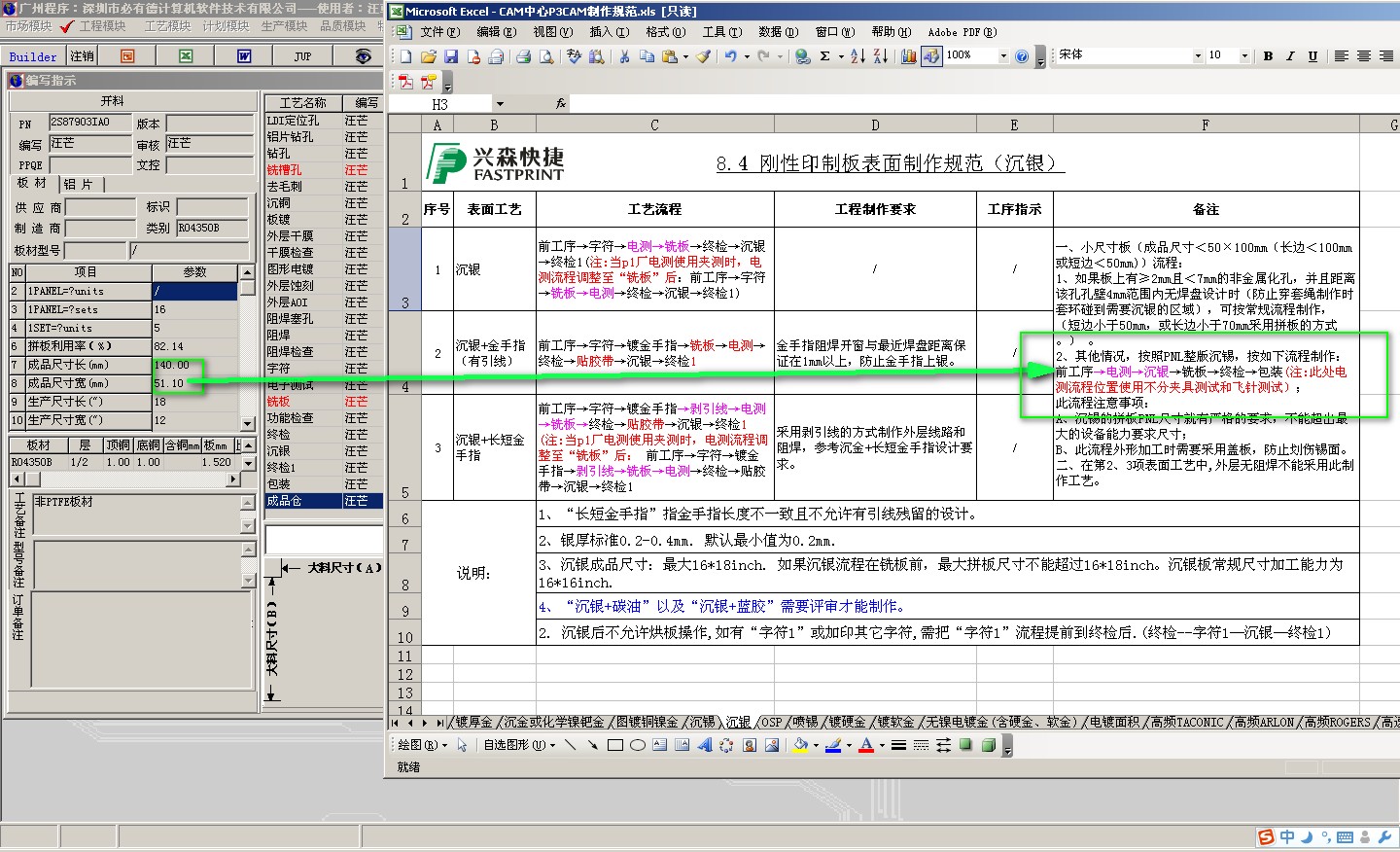Click the Sort Ascending A-Z icon
The image size is (1400, 852).
(x=857, y=56)
